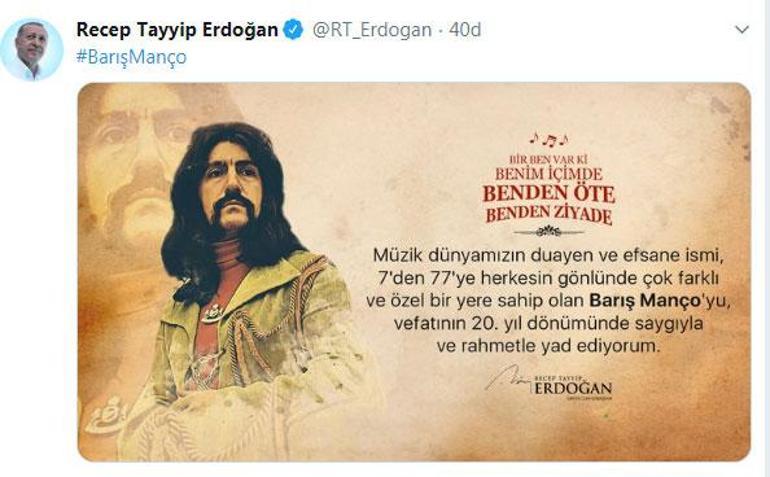The image size is (770, 477).
Task: Open the @RT_Erdogan handle link
Action: tap(372, 30)
